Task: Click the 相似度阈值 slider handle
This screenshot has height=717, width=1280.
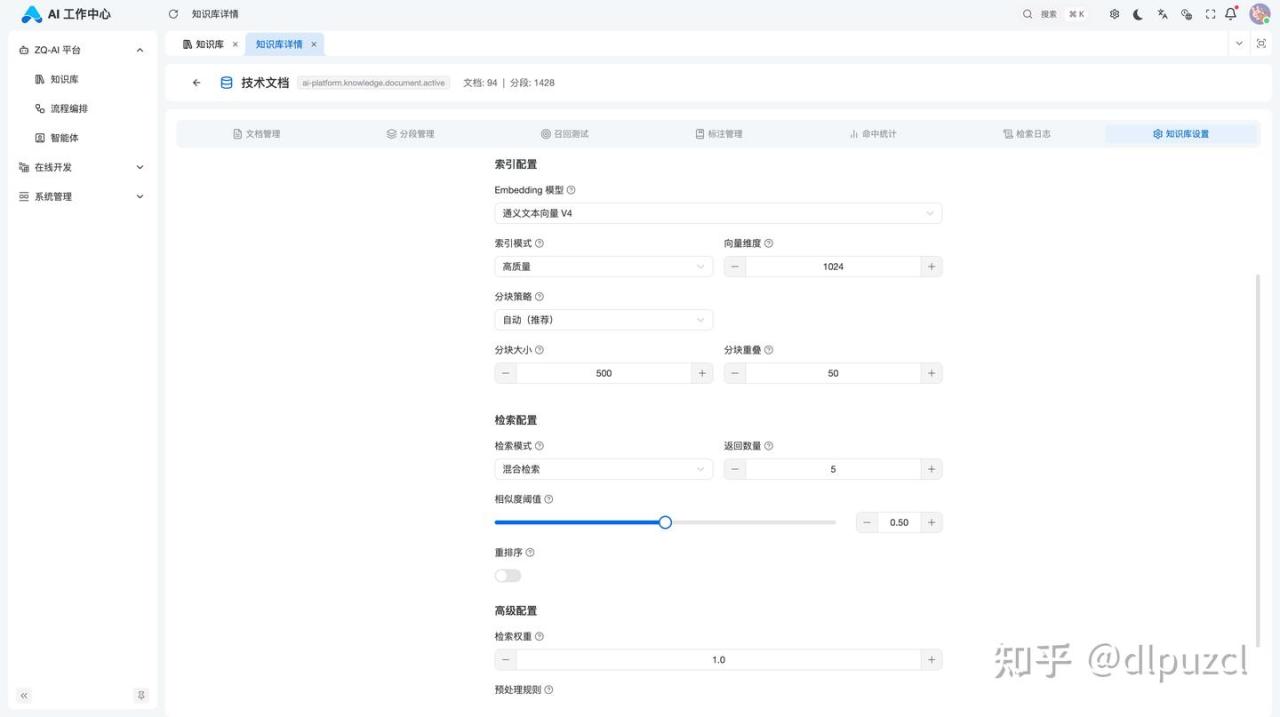Action: (665, 522)
